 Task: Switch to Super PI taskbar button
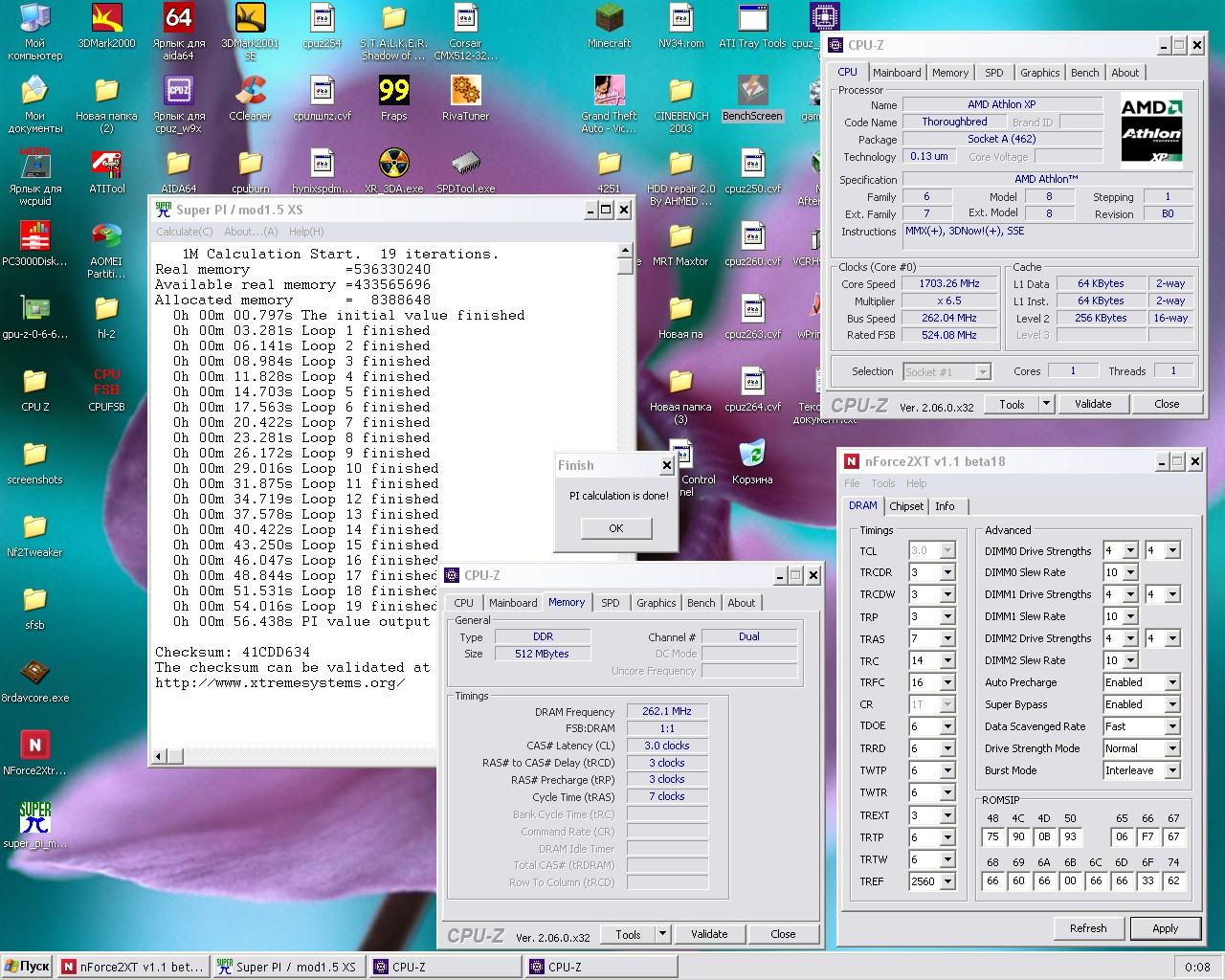point(287,967)
